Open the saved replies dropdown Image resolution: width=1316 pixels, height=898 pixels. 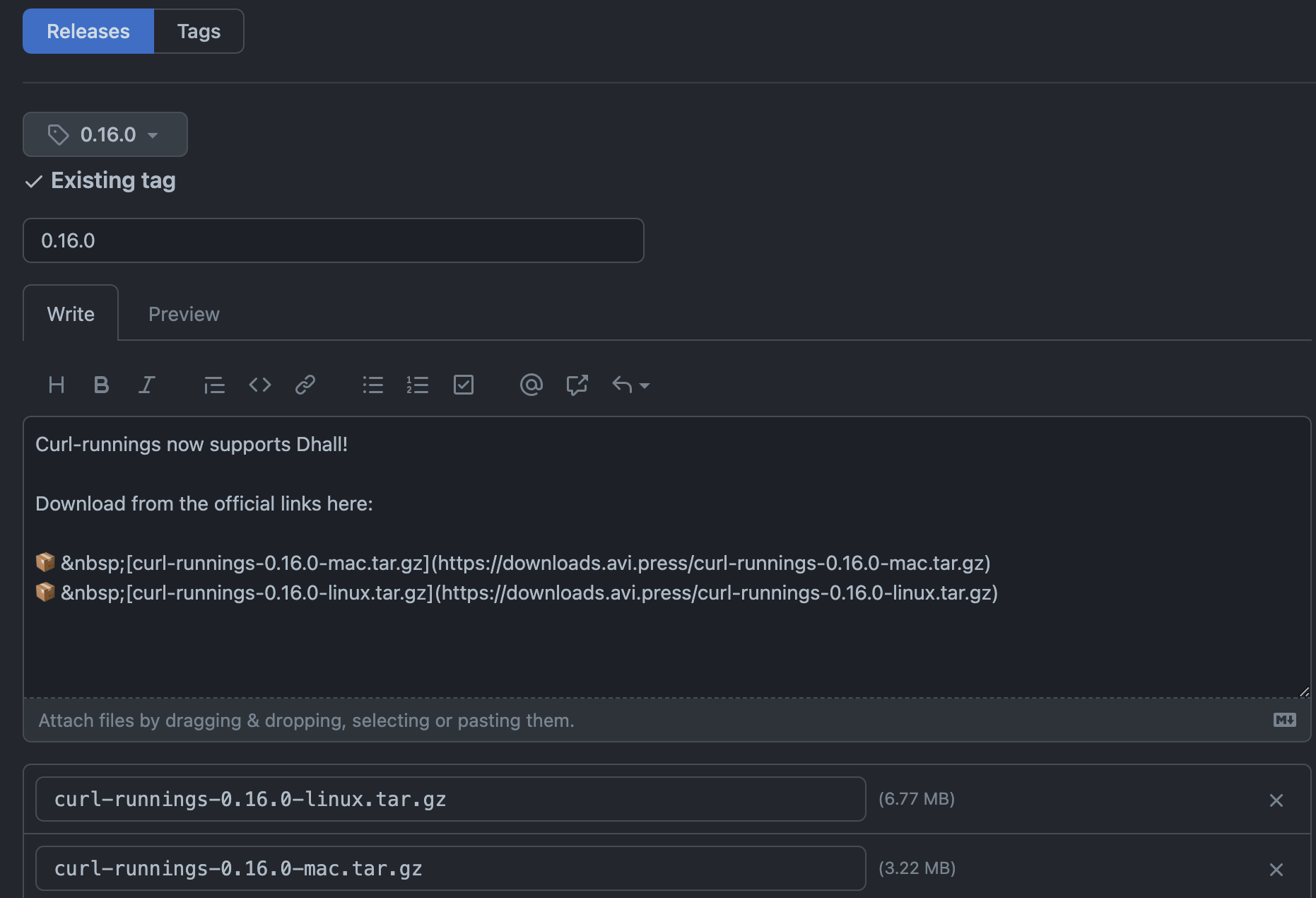point(630,385)
